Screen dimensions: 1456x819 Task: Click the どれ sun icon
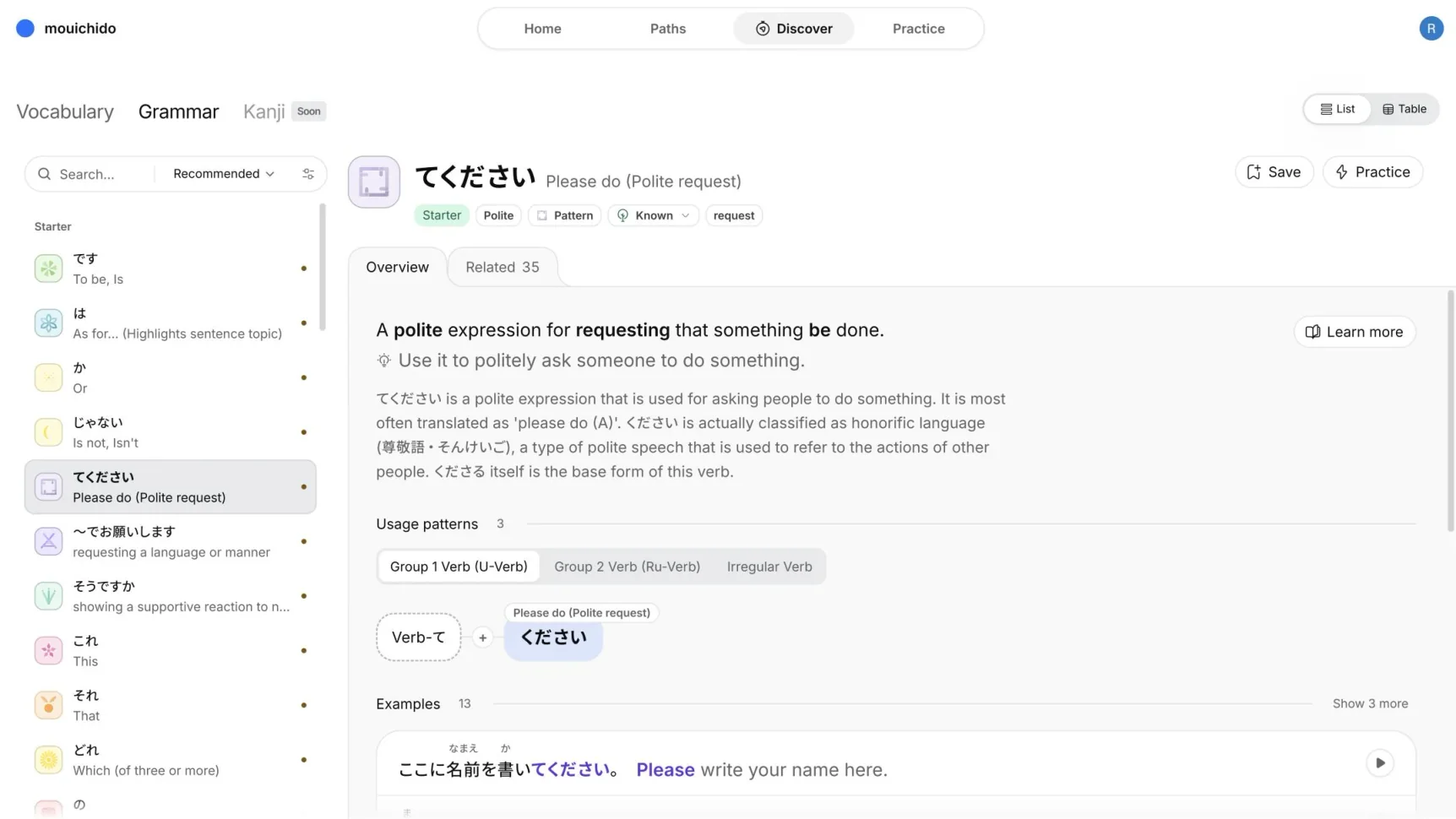[48, 760]
